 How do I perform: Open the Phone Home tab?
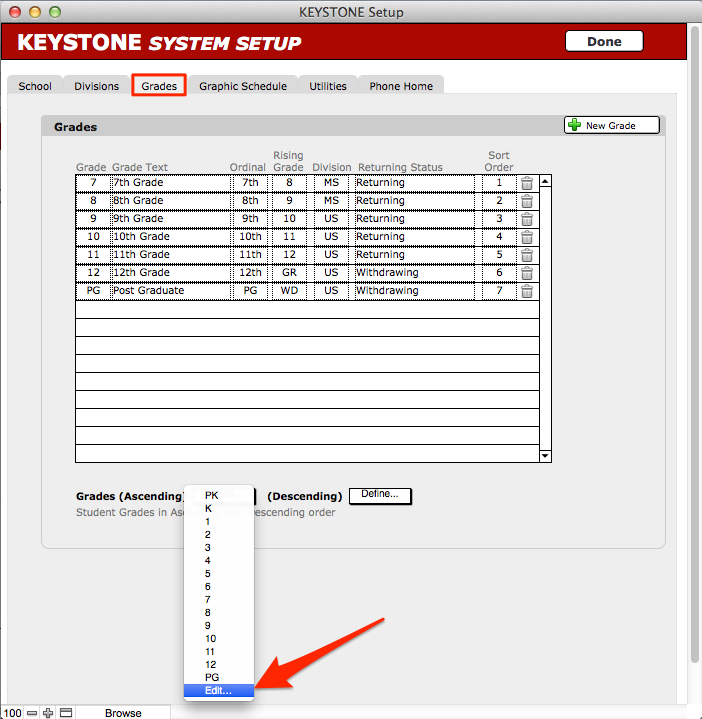point(401,86)
